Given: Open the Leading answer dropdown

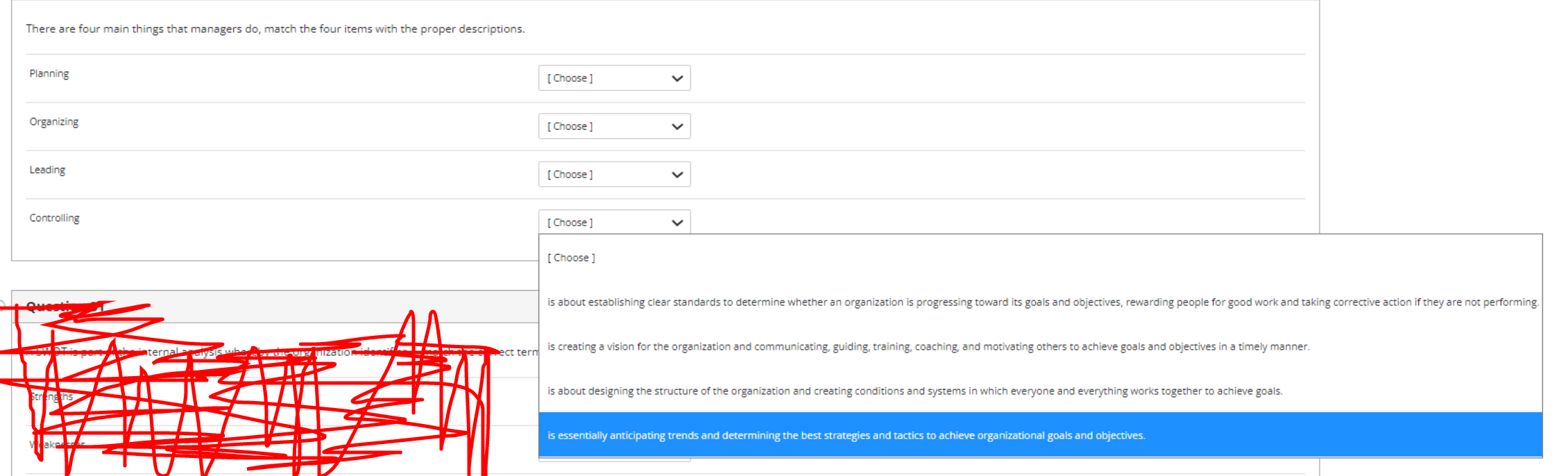Looking at the screenshot, I should coord(614,174).
